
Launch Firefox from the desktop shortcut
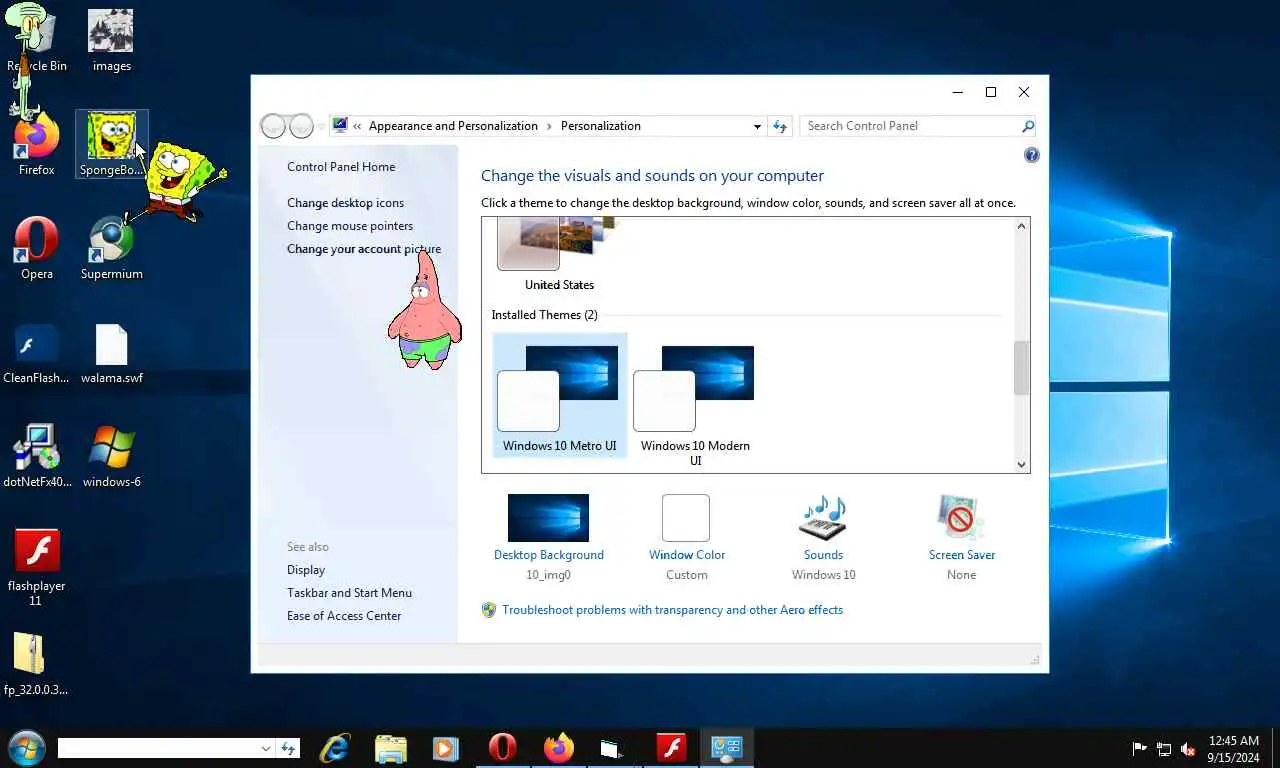[x=36, y=145]
